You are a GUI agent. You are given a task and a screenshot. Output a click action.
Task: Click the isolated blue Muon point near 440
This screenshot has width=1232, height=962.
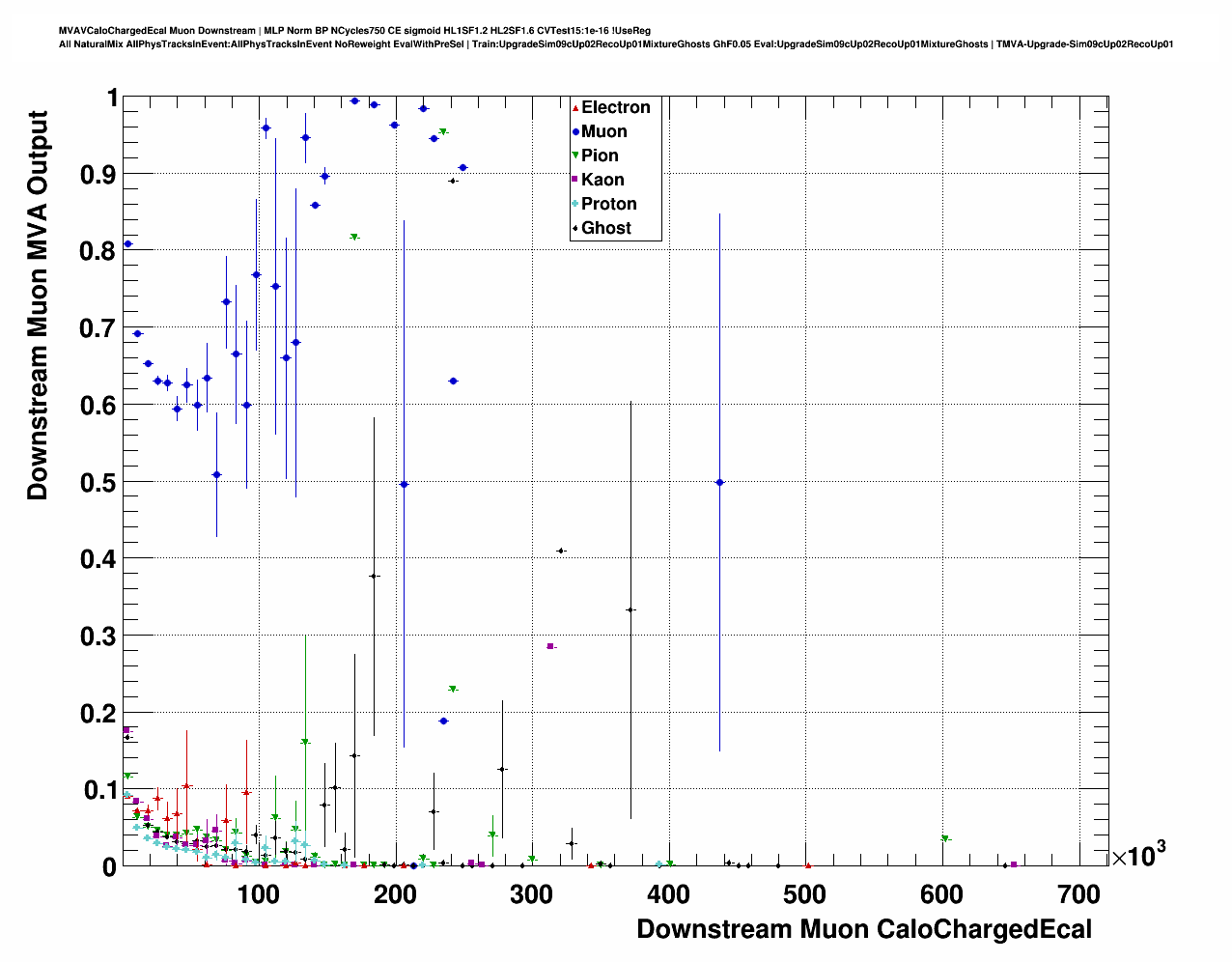(719, 482)
